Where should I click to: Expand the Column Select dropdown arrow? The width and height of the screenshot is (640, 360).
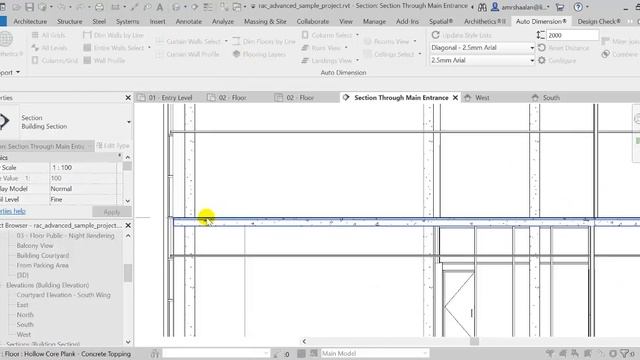357,35
